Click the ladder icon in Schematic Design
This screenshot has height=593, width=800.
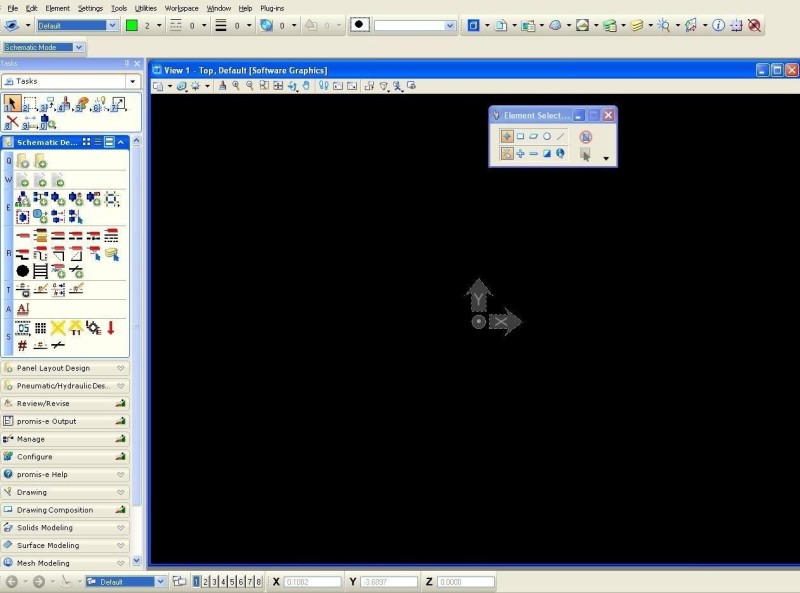[x=40, y=271]
